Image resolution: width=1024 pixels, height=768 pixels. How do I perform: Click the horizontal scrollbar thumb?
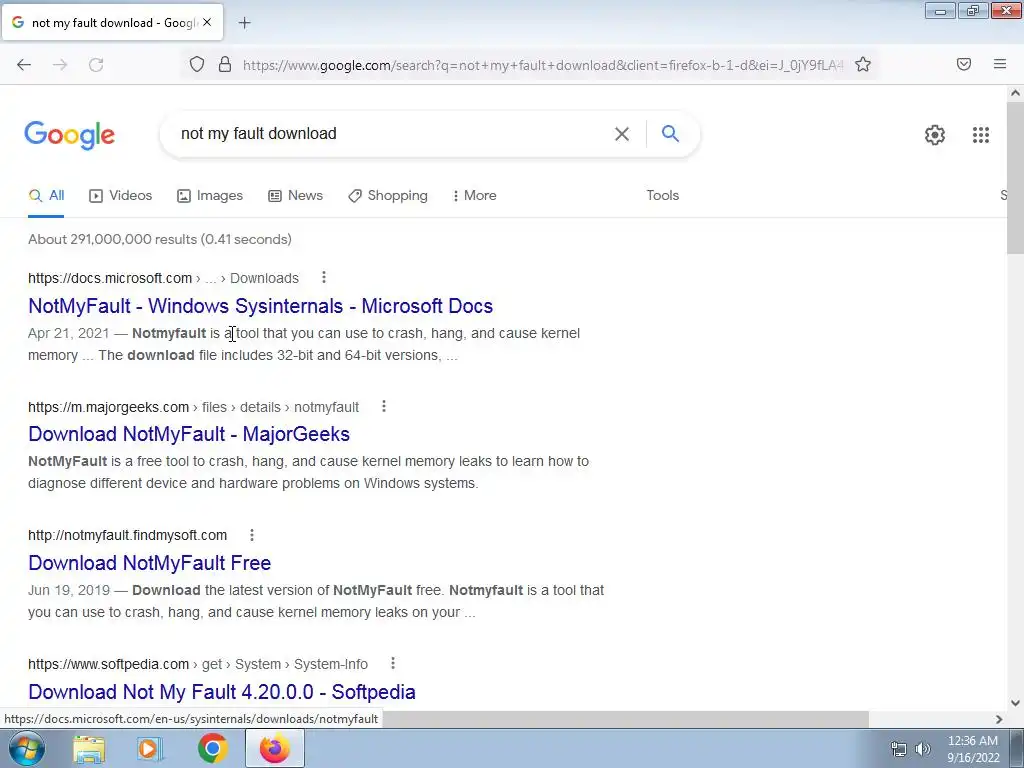click(x=624, y=719)
